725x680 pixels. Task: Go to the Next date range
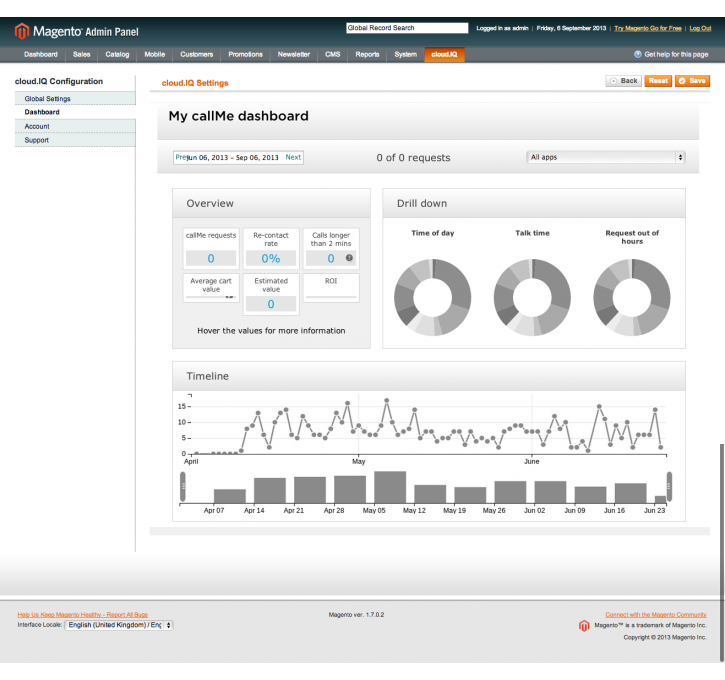pos(293,157)
